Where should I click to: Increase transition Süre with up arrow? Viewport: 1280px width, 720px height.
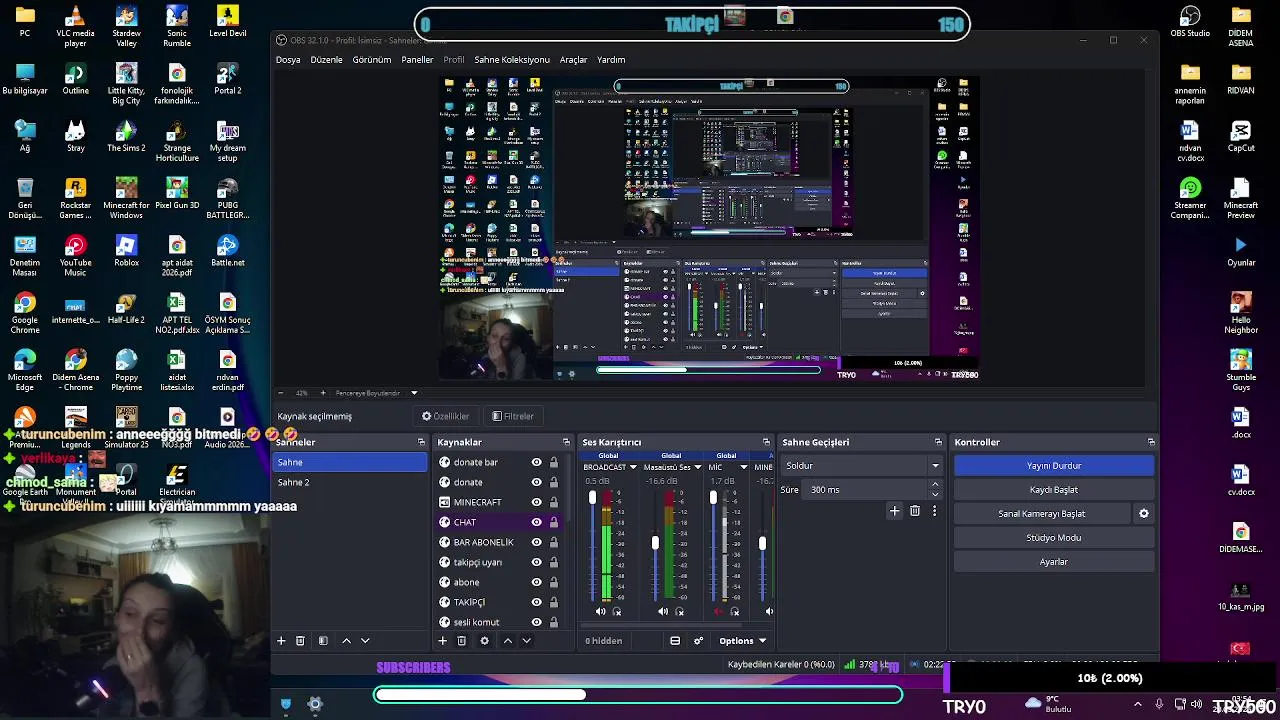coord(935,485)
